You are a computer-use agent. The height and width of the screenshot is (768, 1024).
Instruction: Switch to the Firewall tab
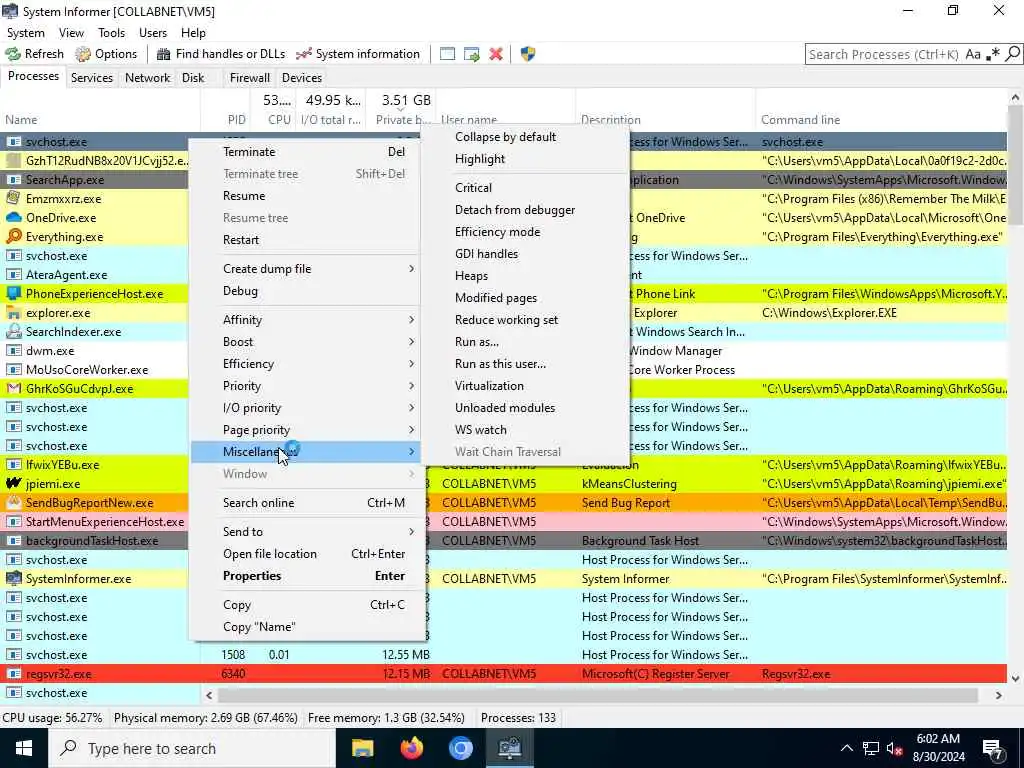click(x=249, y=78)
